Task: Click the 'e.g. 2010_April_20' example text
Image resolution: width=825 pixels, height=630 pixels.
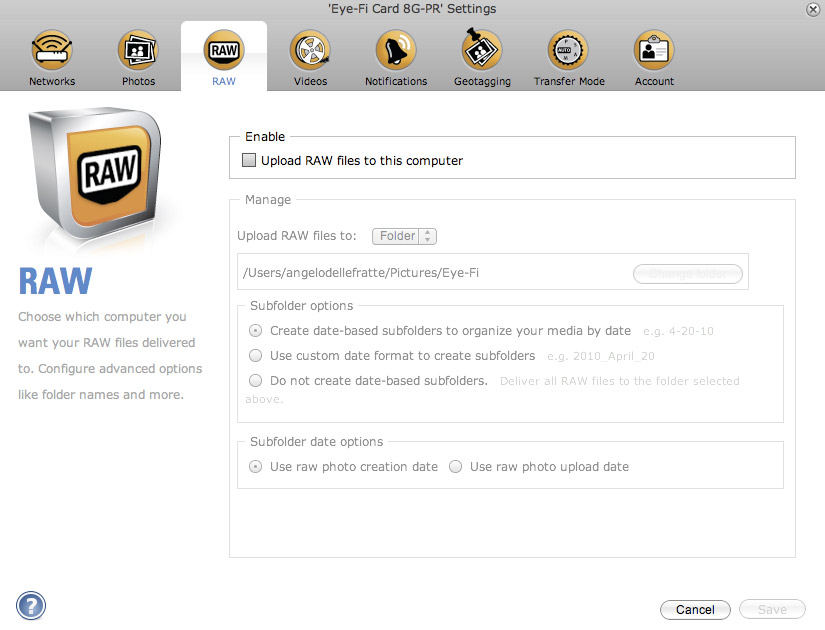Action: click(601, 356)
